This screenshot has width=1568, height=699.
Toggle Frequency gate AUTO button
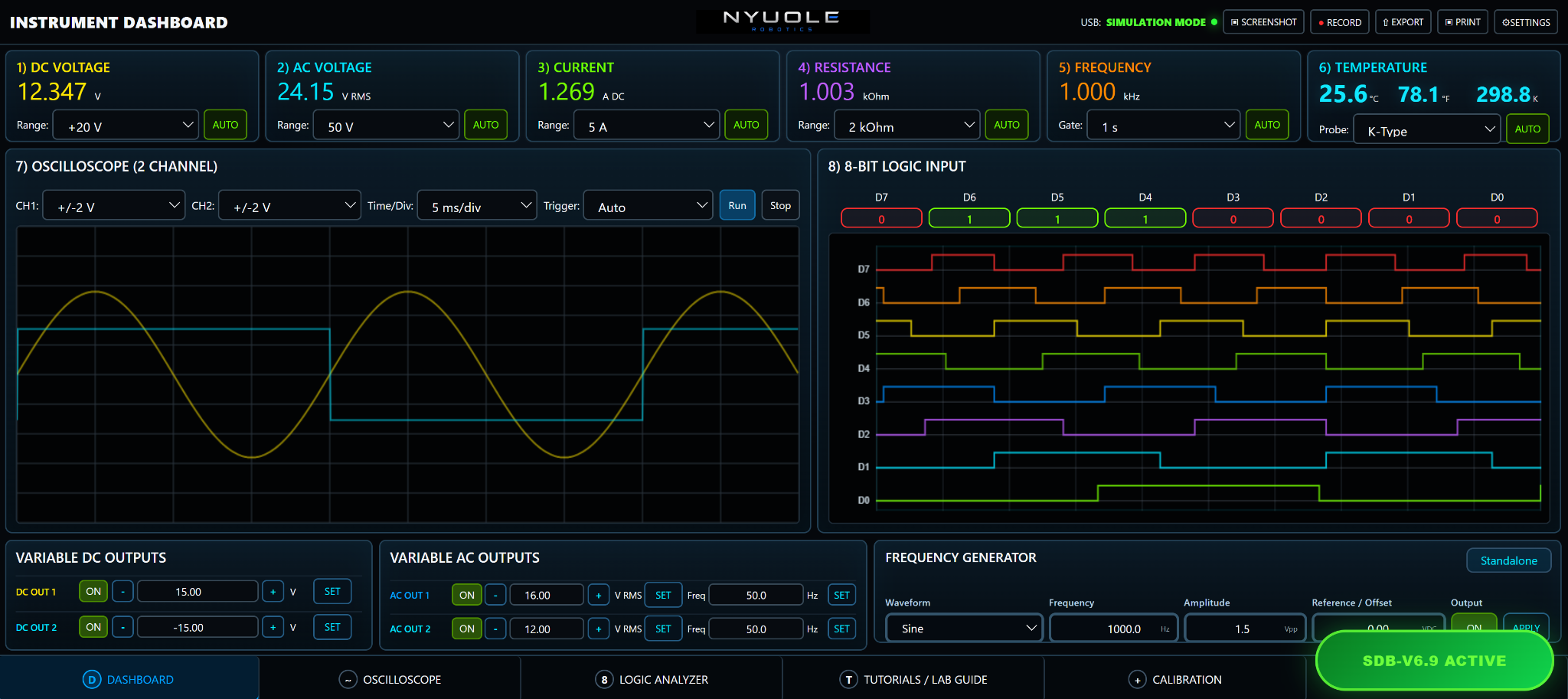coord(1267,125)
